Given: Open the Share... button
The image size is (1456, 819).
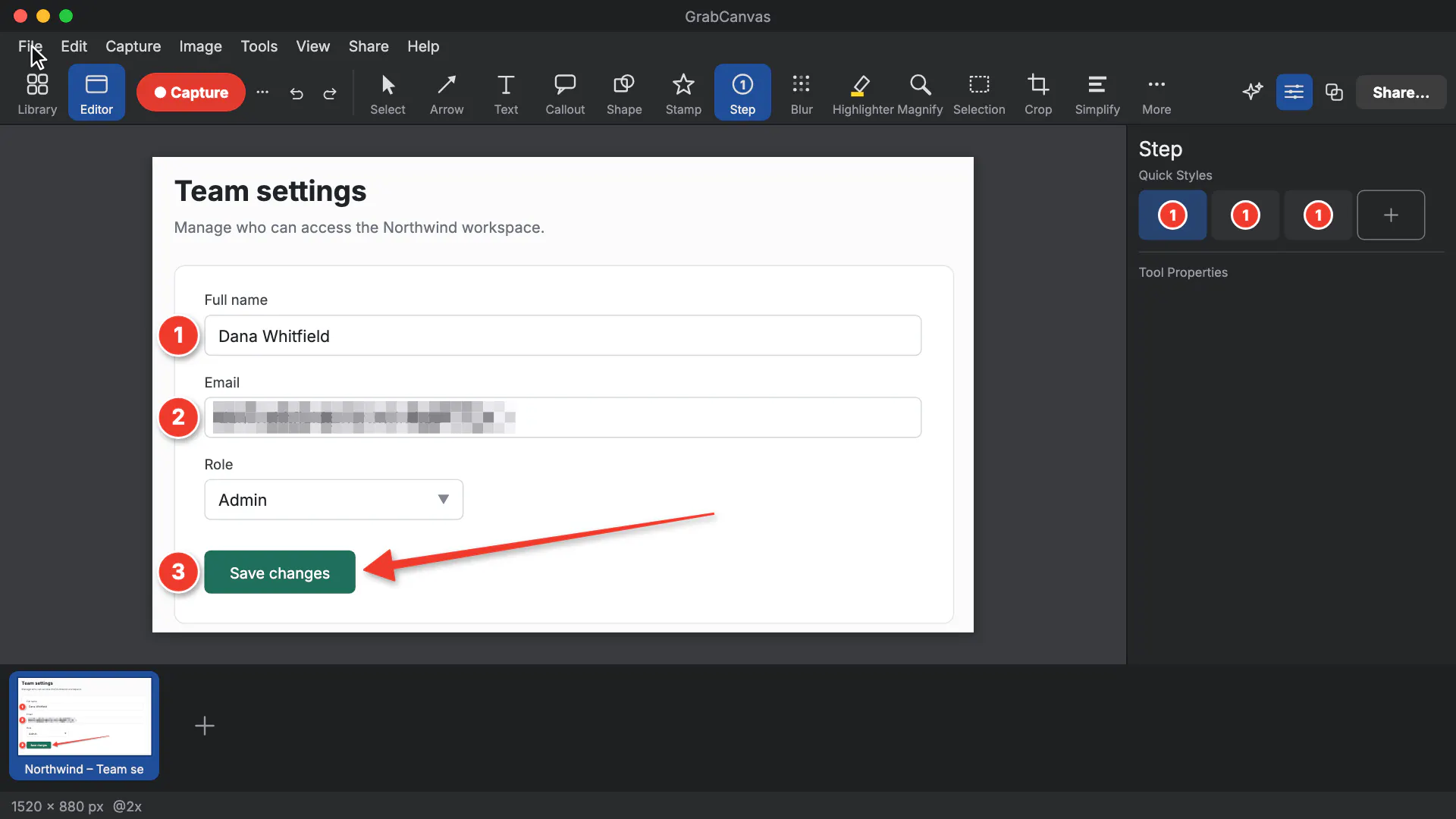Looking at the screenshot, I should point(1401,93).
